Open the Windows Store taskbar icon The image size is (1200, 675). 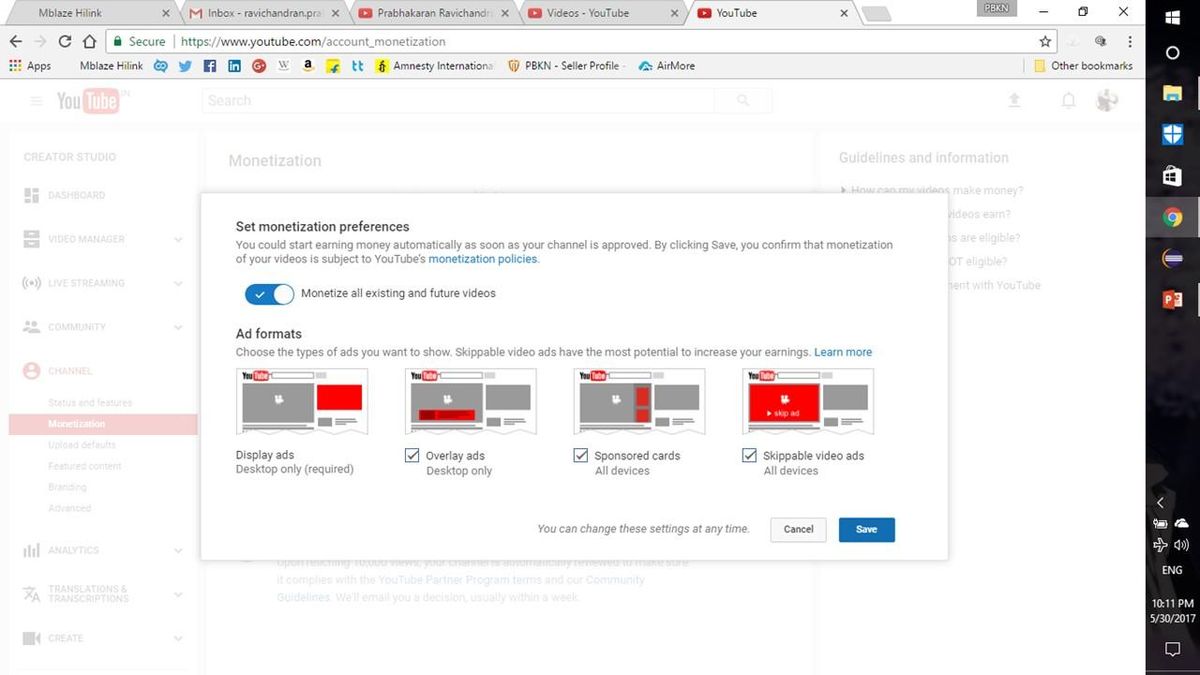1173,176
